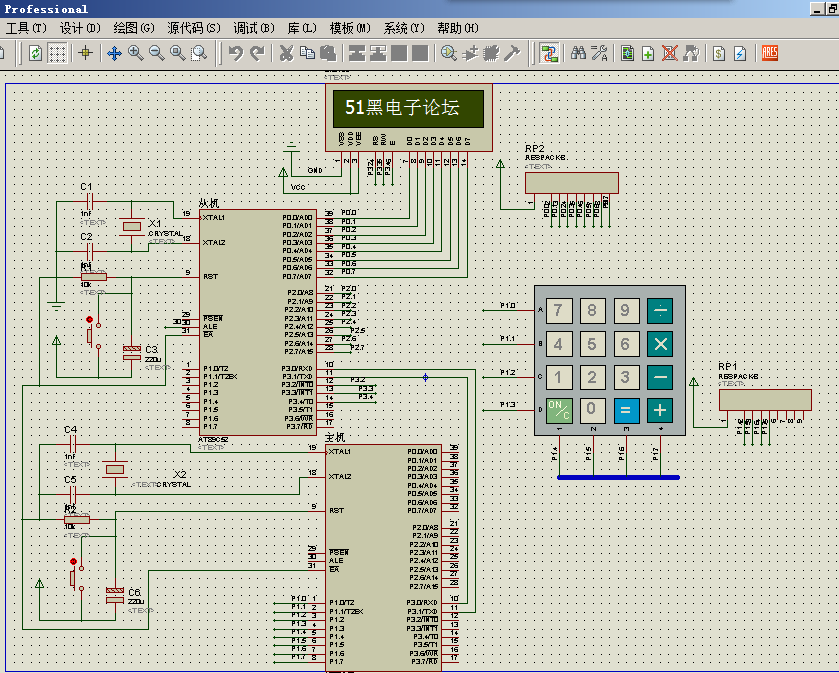Click the cut scissors icon
Viewport: 839px width, 673px height.
pyautogui.click(x=286, y=53)
